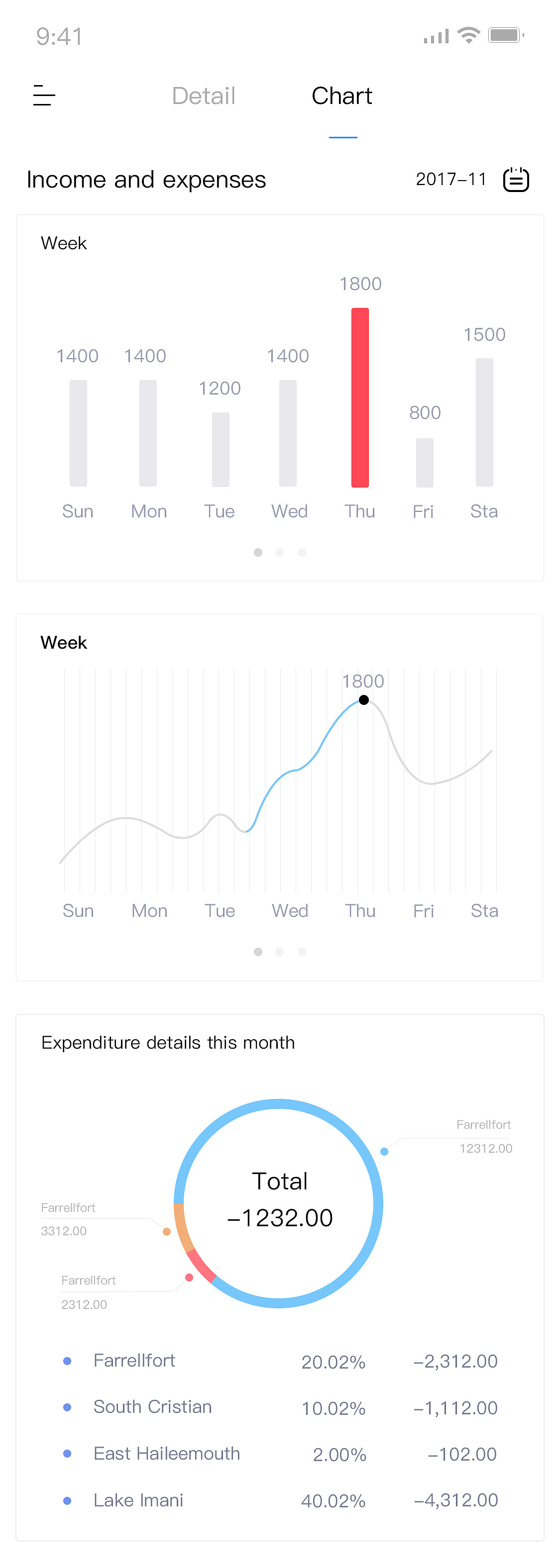The image size is (560, 1568).
Task: Select the red Thu 1800 bar
Action: [360, 397]
